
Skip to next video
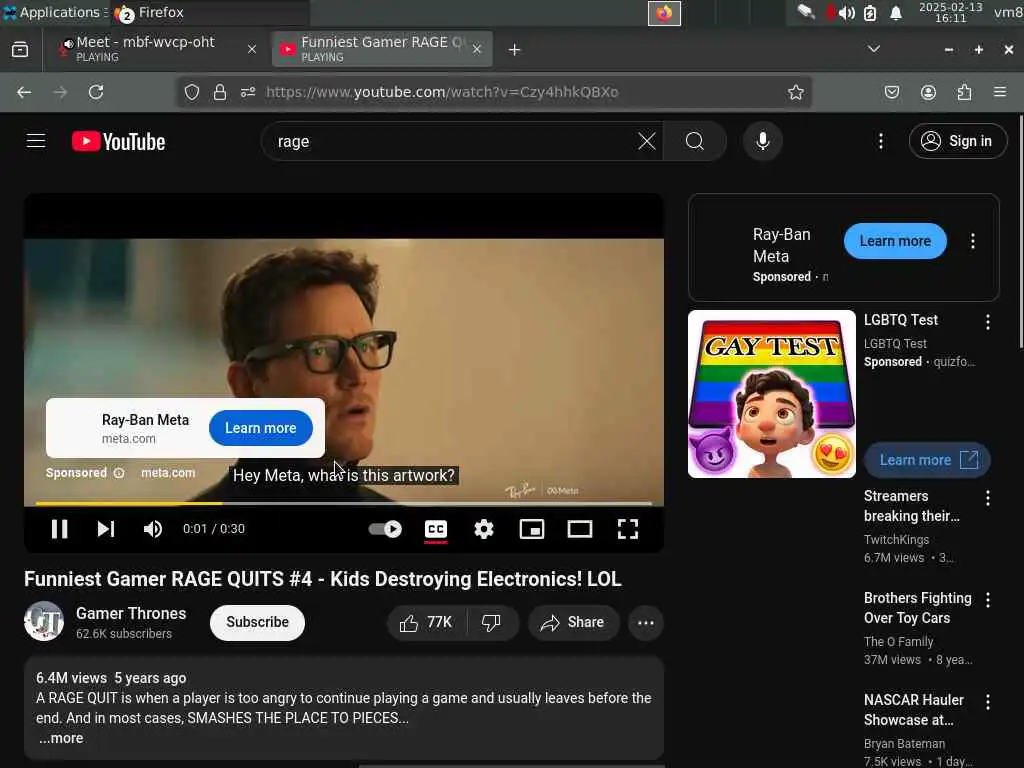pos(106,529)
